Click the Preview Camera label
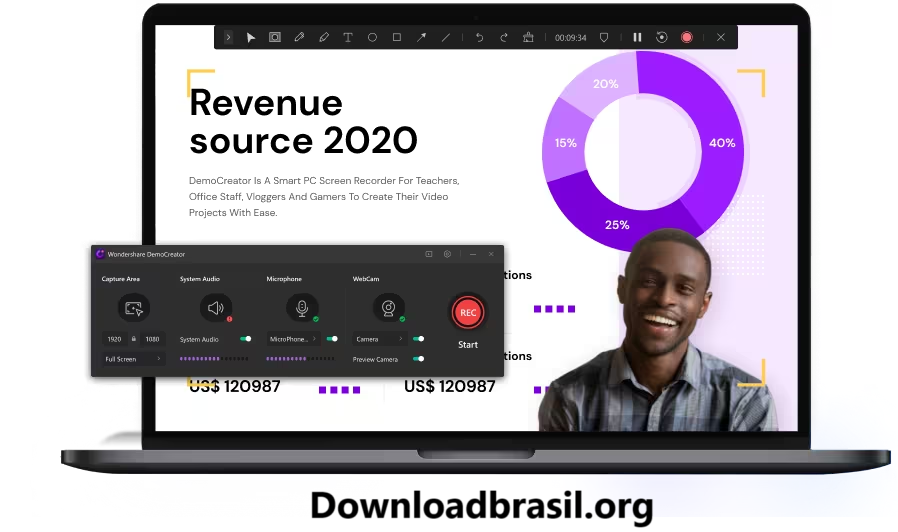This screenshot has width=898, height=532. (x=375, y=360)
